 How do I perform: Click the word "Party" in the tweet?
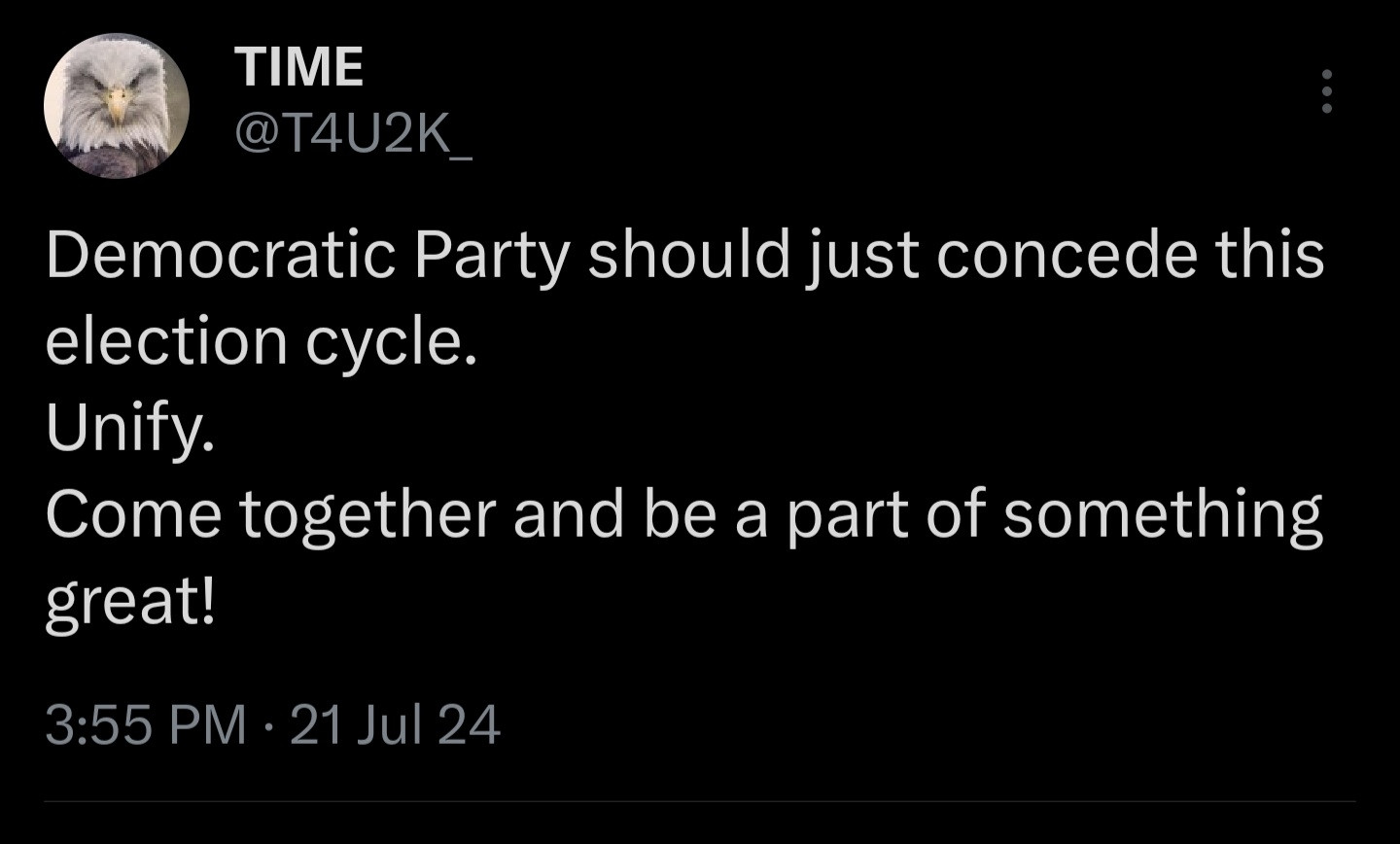pyautogui.click(x=492, y=255)
